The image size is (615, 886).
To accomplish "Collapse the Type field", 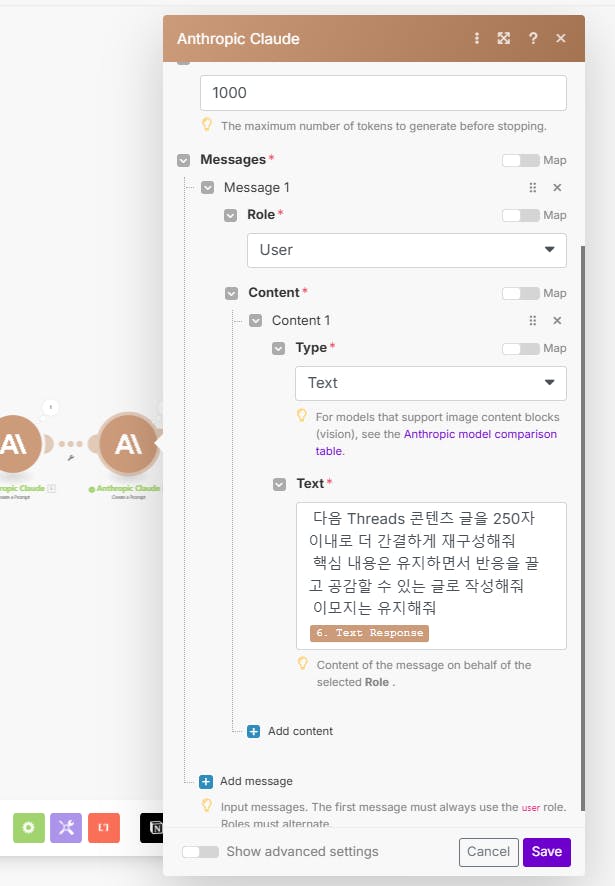I will click(279, 349).
